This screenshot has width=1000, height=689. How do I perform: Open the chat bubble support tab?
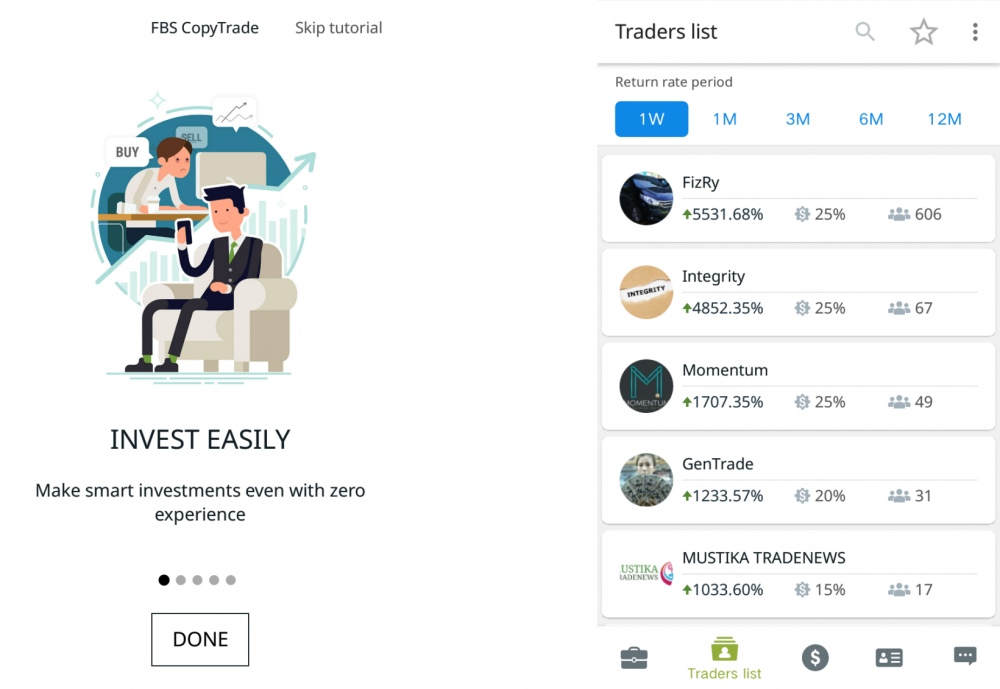tap(964, 656)
